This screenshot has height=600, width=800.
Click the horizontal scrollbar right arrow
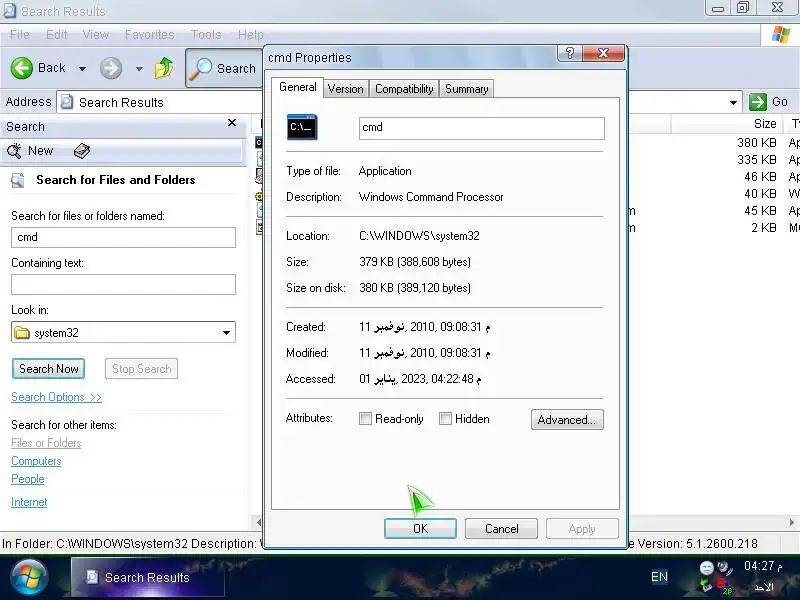coord(791,522)
